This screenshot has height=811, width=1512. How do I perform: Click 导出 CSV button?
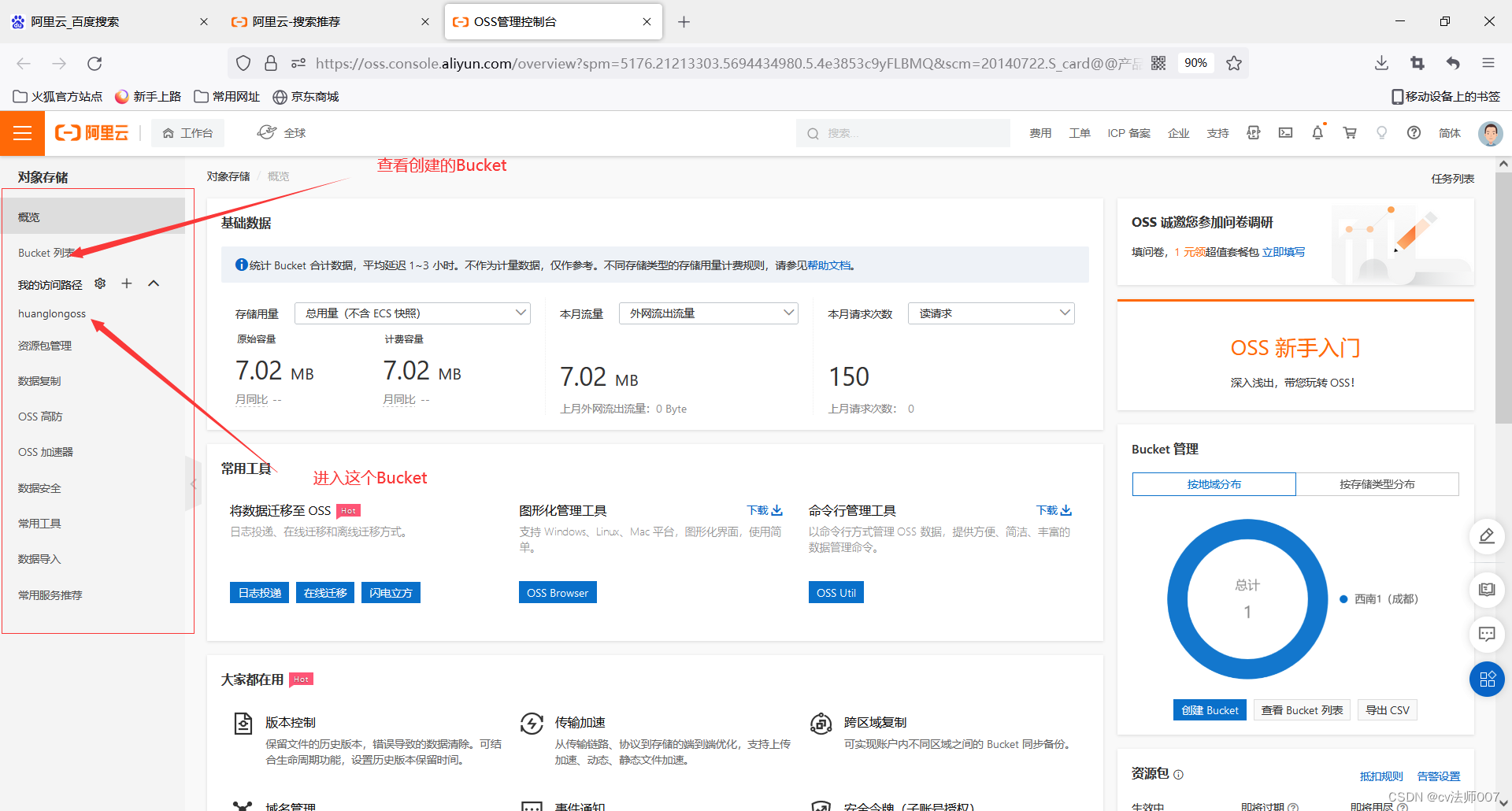coord(1388,710)
